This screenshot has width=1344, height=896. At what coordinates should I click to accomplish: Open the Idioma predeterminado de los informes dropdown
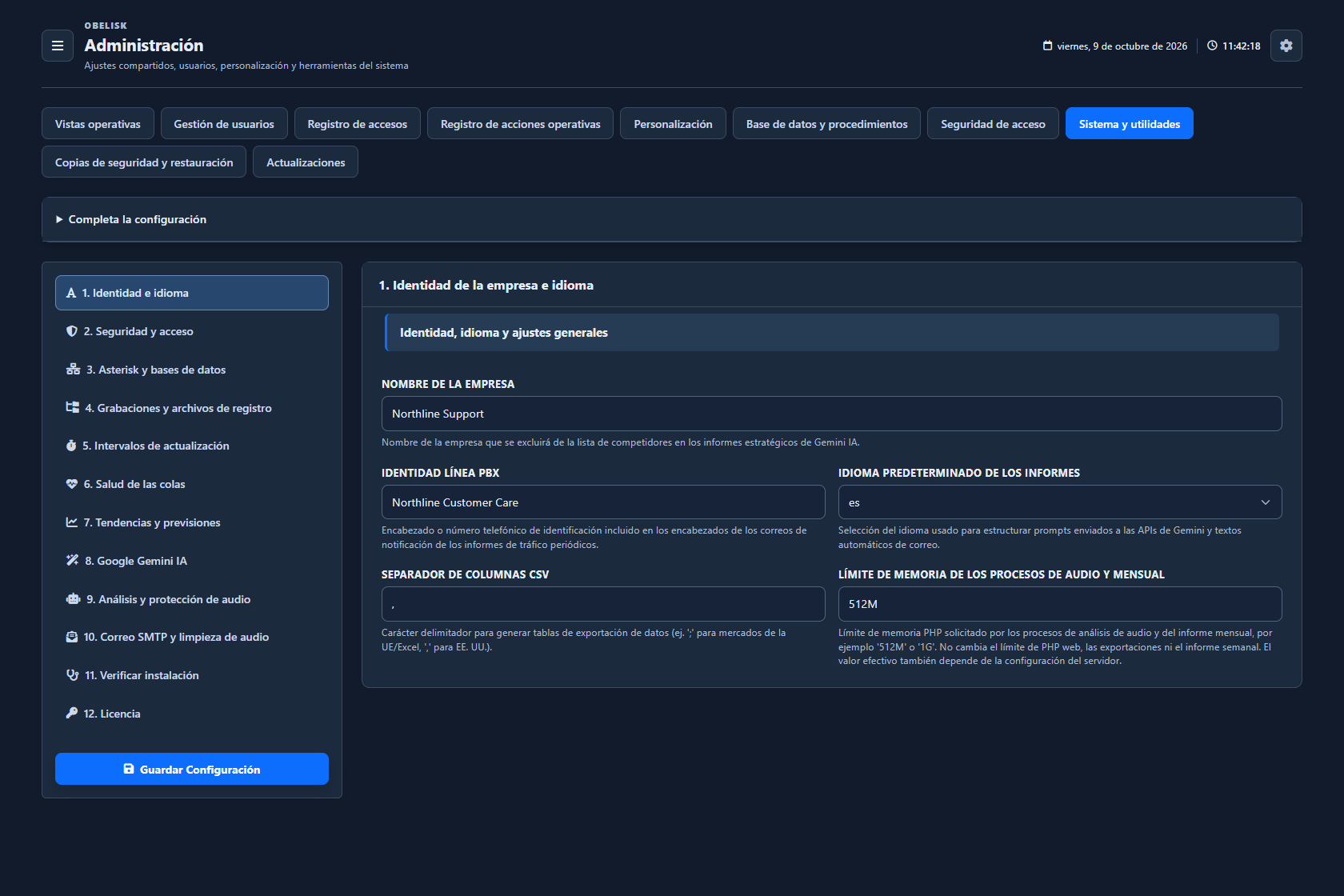[1060, 502]
